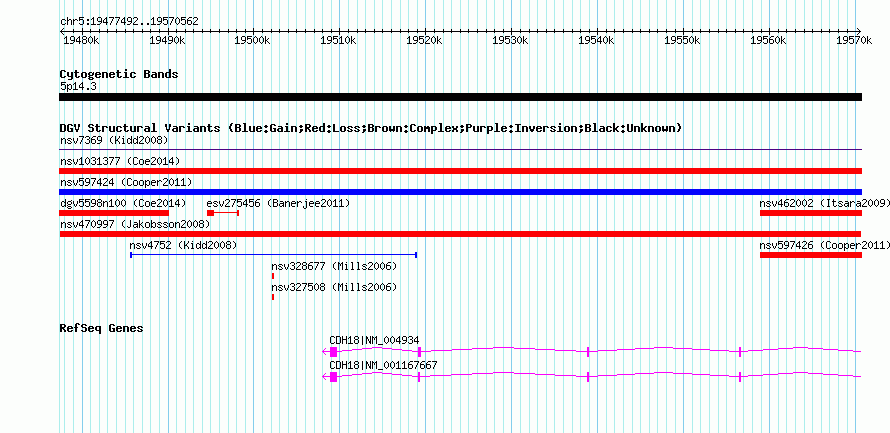Select variant label dgv5598n100 (Coe2014)
The width and height of the screenshot is (890, 433).
point(123,203)
